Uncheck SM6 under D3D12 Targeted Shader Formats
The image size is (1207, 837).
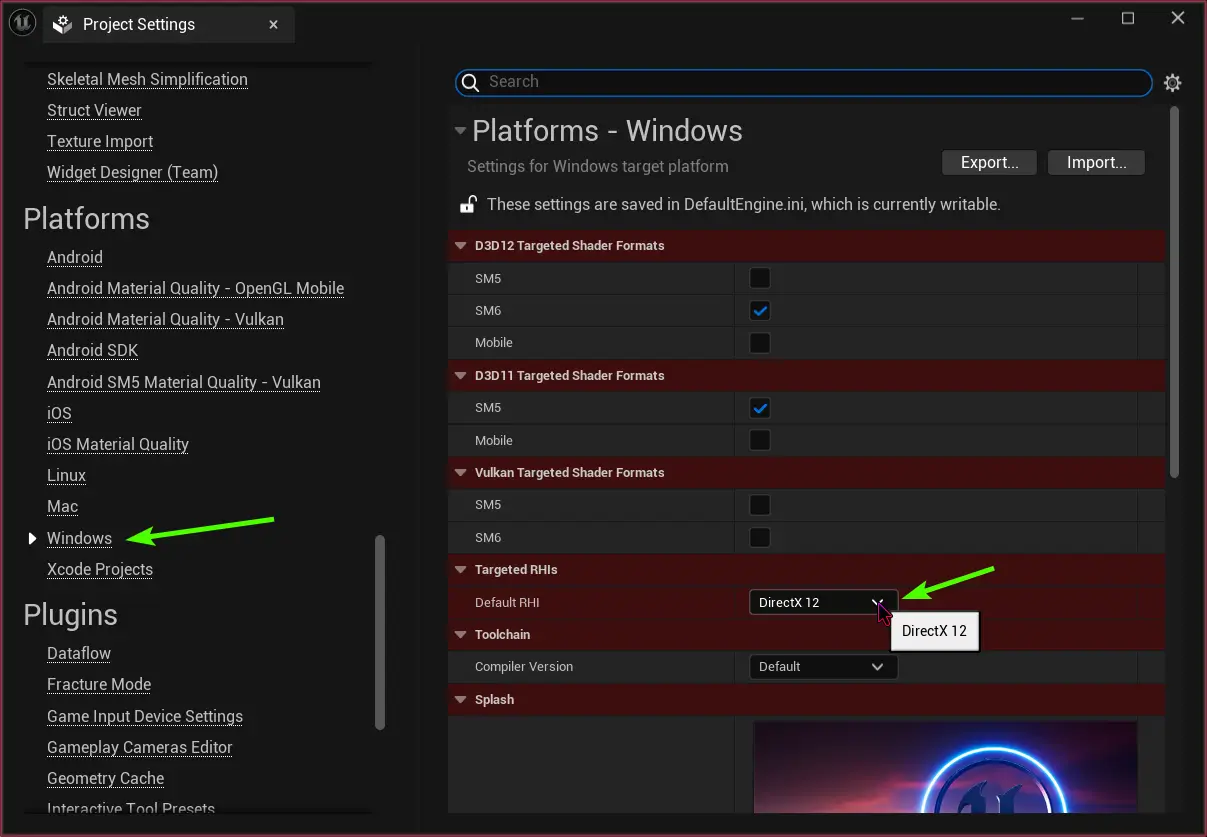click(x=760, y=311)
